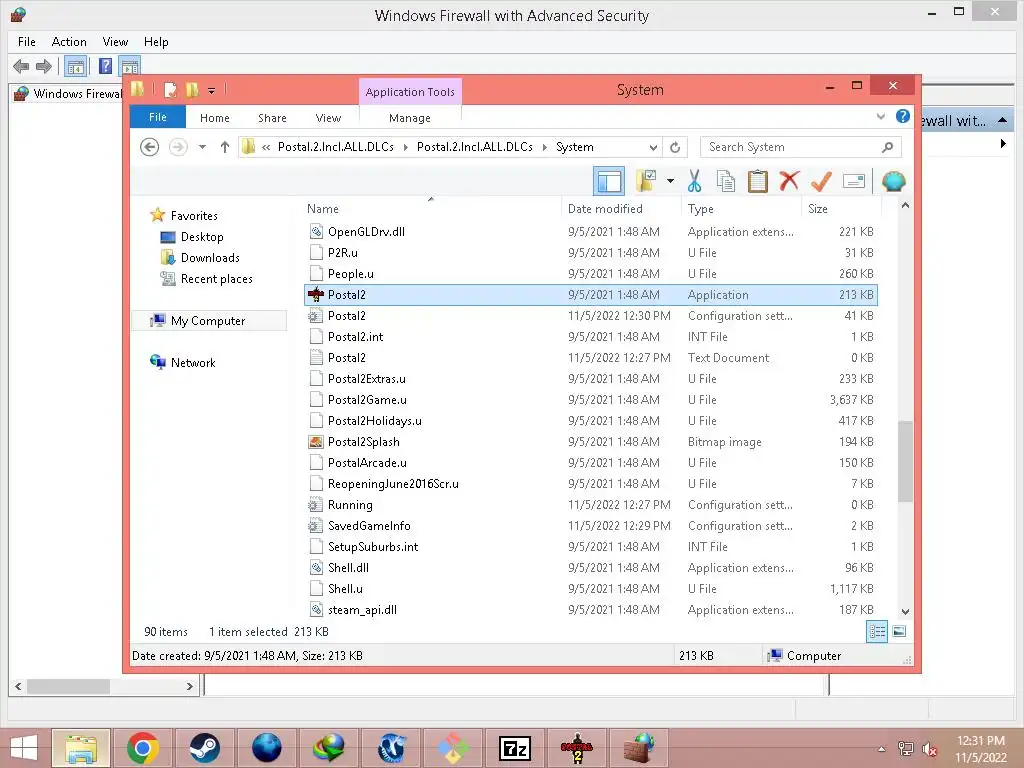Click Firewall show/hide console tree icon

tap(76, 66)
